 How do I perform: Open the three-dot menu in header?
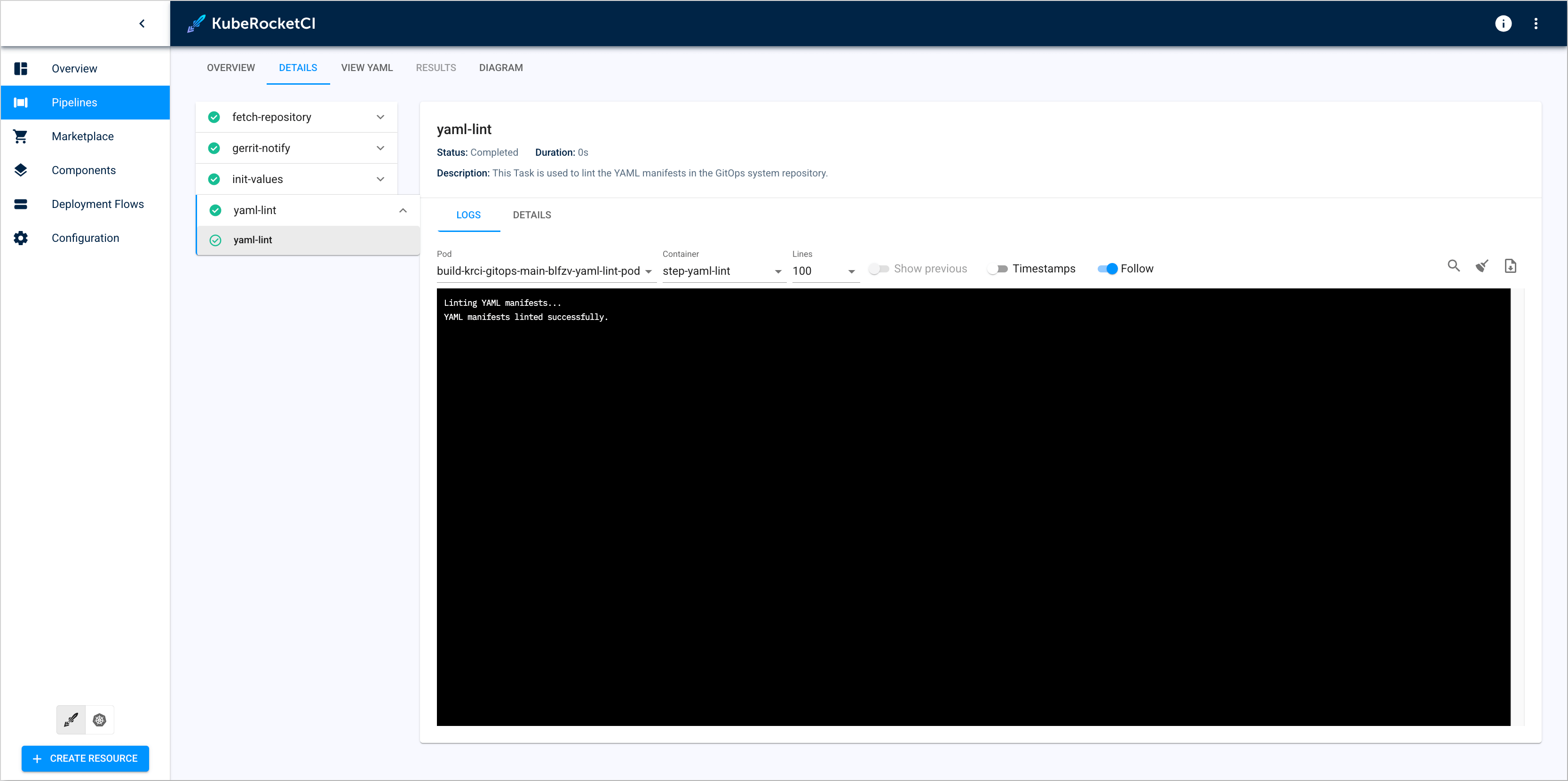click(1535, 24)
